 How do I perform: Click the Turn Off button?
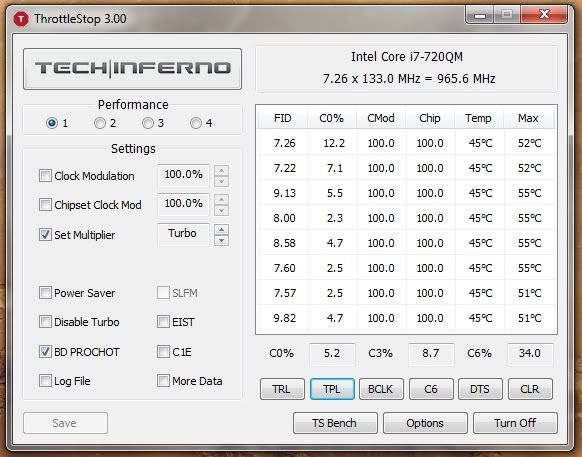point(515,423)
